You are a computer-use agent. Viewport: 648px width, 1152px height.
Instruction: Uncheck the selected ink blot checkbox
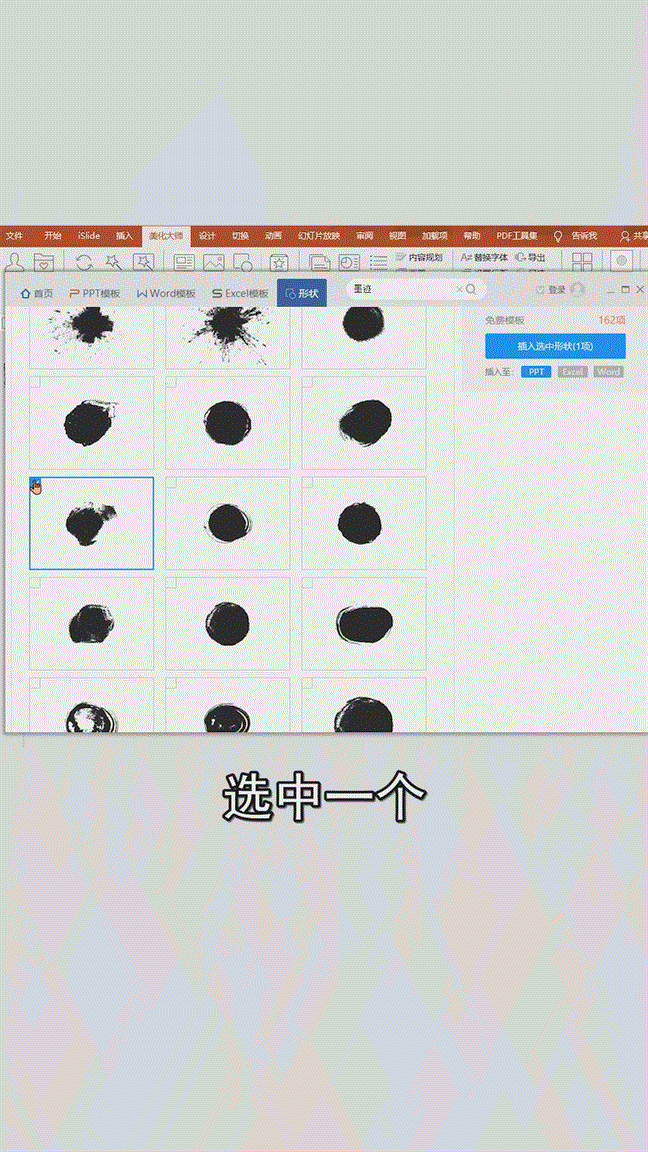36,485
